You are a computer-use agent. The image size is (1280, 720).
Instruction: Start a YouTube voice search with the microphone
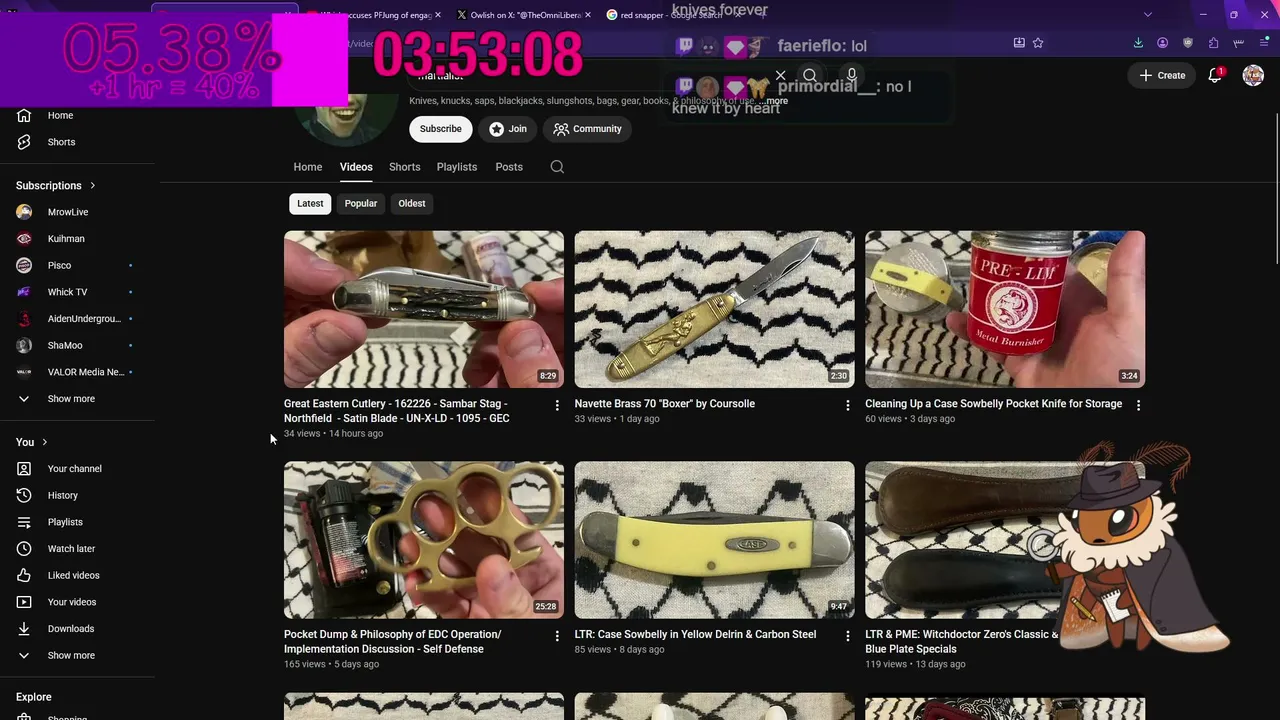pyautogui.click(x=852, y=75)
